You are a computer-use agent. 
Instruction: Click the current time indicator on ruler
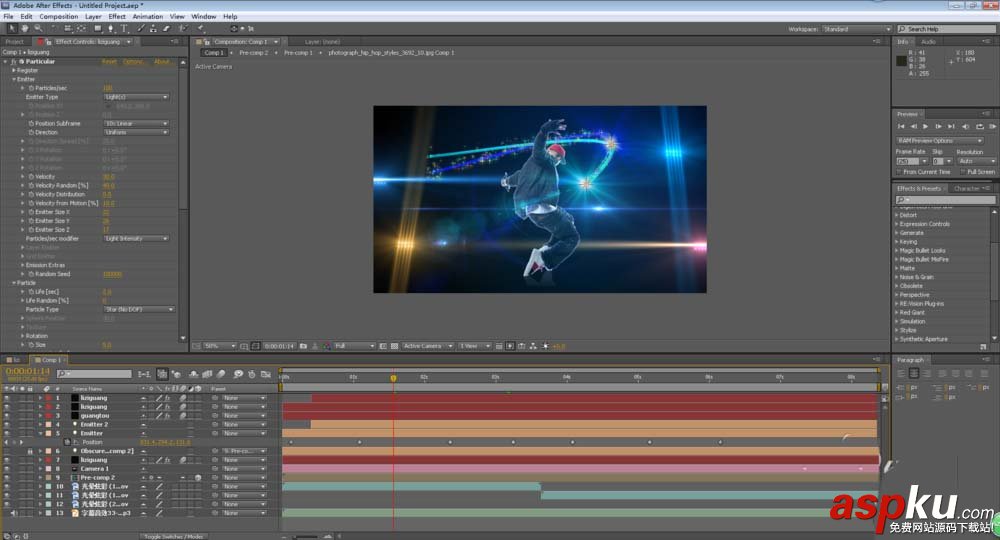click(x=393, y=378)
